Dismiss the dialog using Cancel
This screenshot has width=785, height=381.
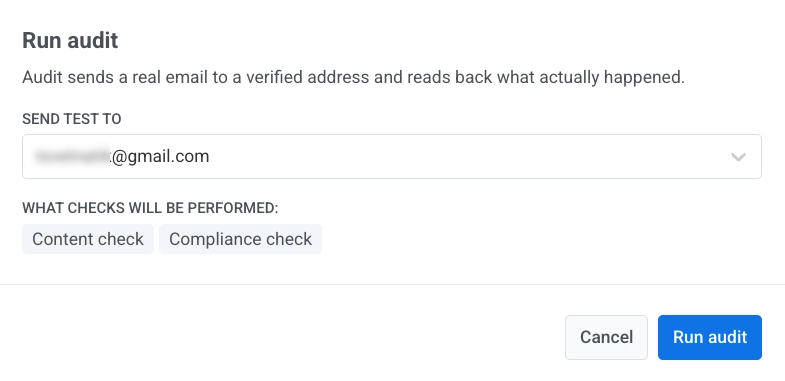click(606, 337)
